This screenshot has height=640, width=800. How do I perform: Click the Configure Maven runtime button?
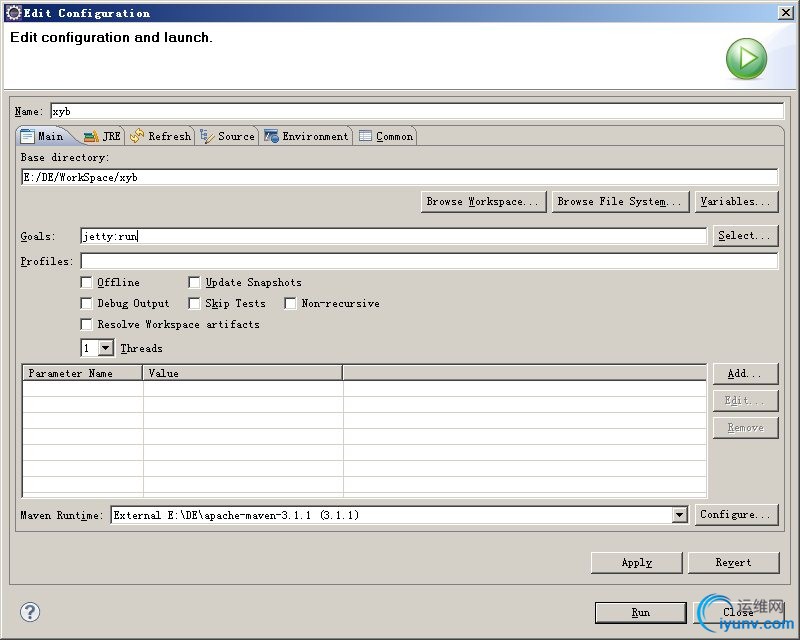click(x=736, y=514)
